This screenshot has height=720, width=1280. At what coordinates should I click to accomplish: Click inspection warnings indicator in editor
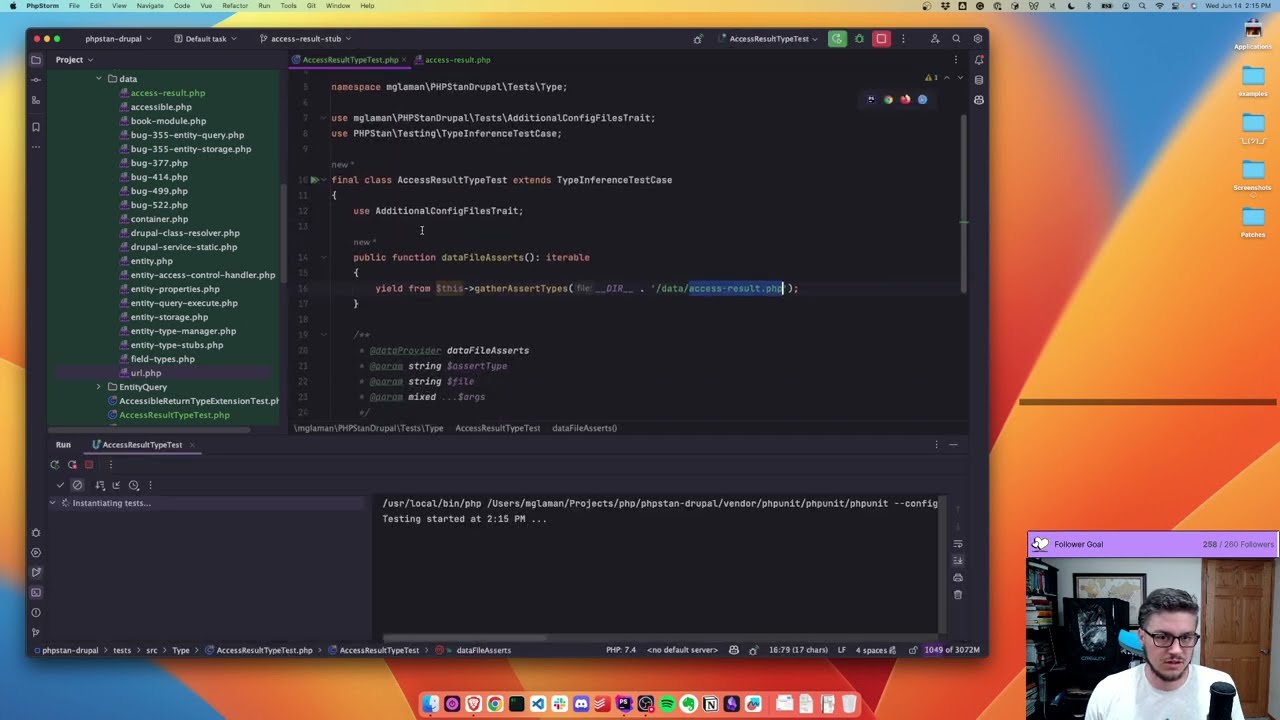[x=931, y=77]
